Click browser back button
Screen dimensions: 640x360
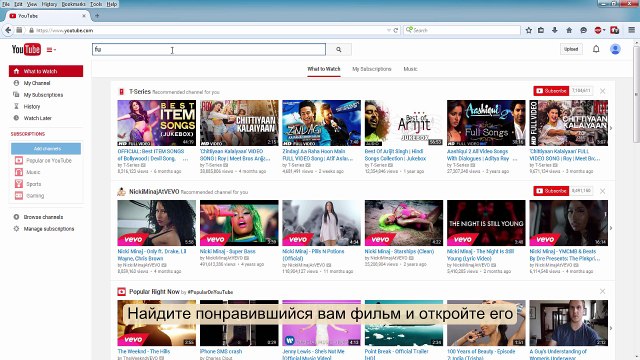[x=8, y=30]
